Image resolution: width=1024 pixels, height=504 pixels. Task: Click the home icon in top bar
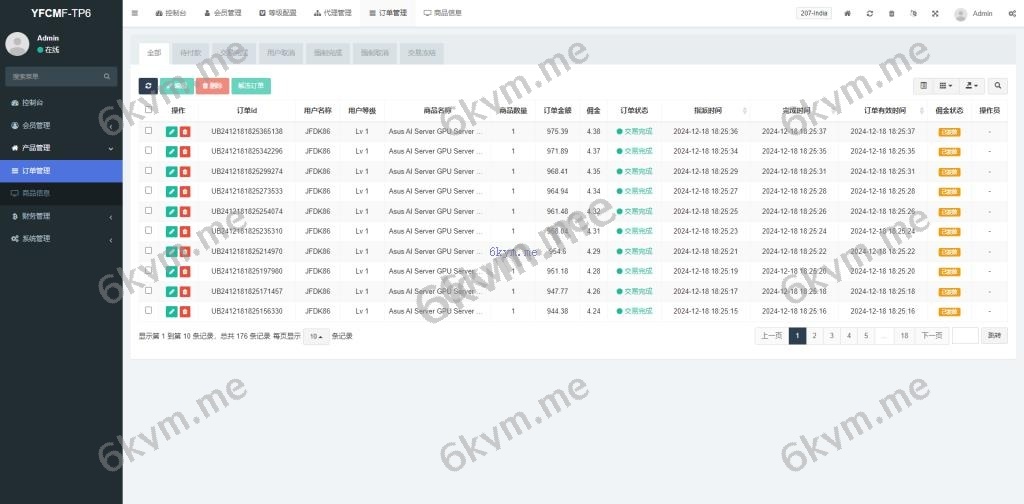(848, 14)
